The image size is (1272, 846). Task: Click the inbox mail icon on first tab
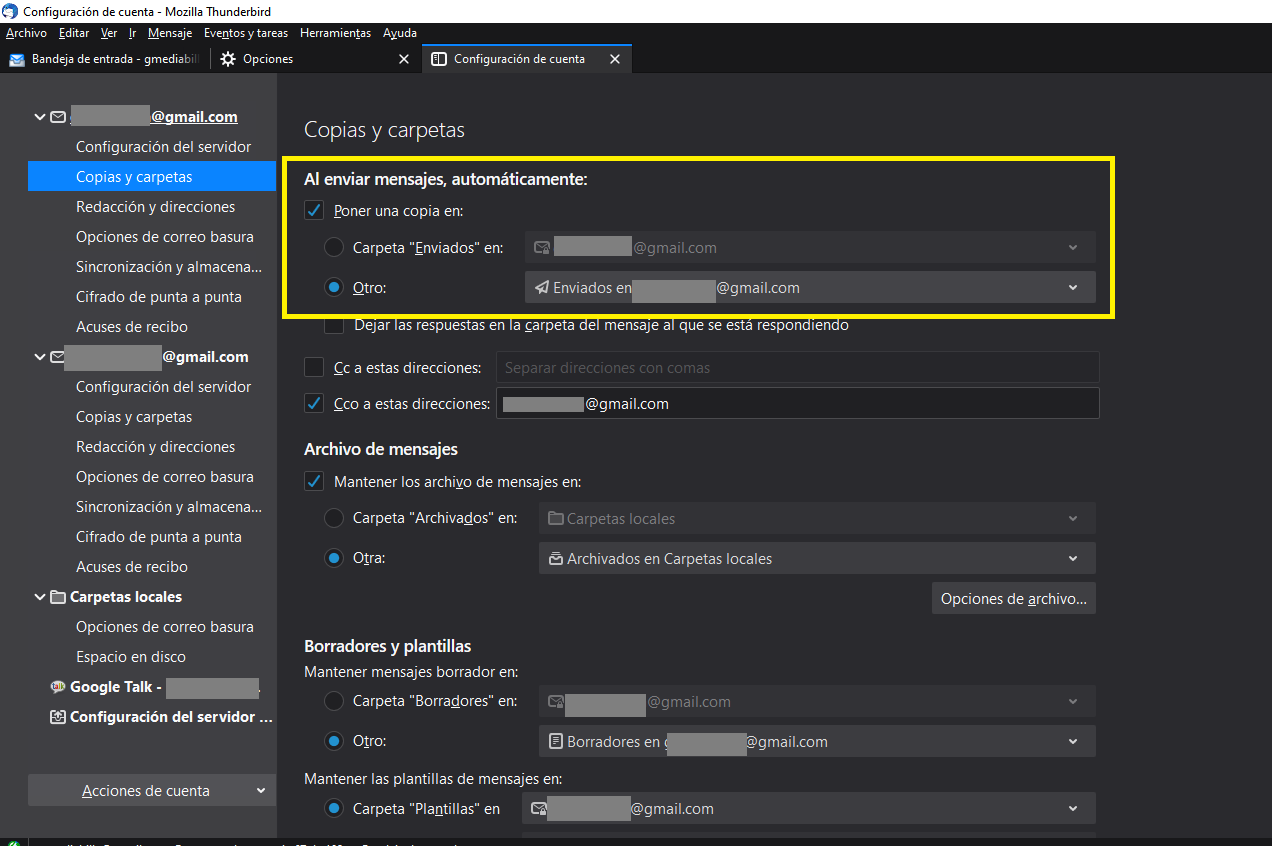pyautogui.click(x=17, y=59)
